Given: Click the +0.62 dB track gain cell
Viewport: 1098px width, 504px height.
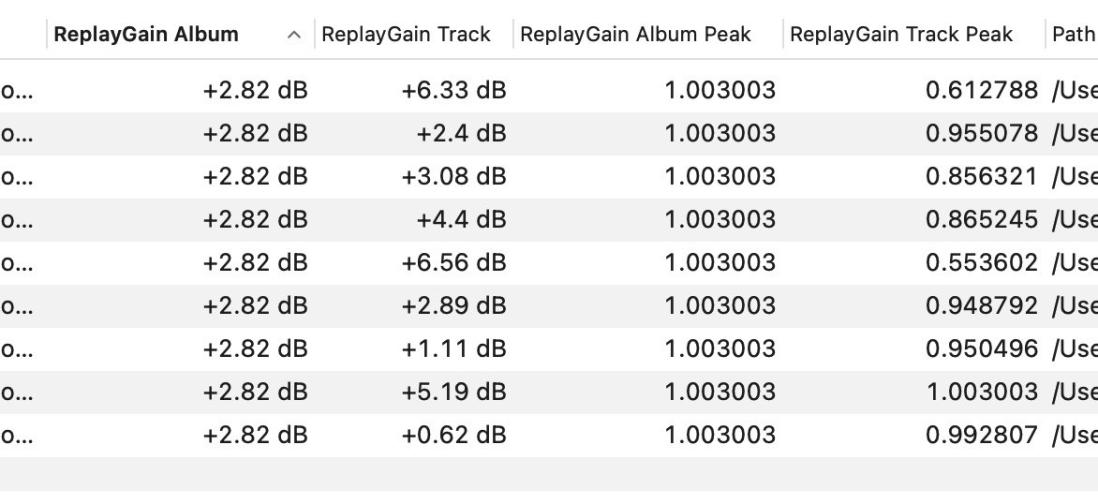Looking at the screenshot, I should pos(454,435).
